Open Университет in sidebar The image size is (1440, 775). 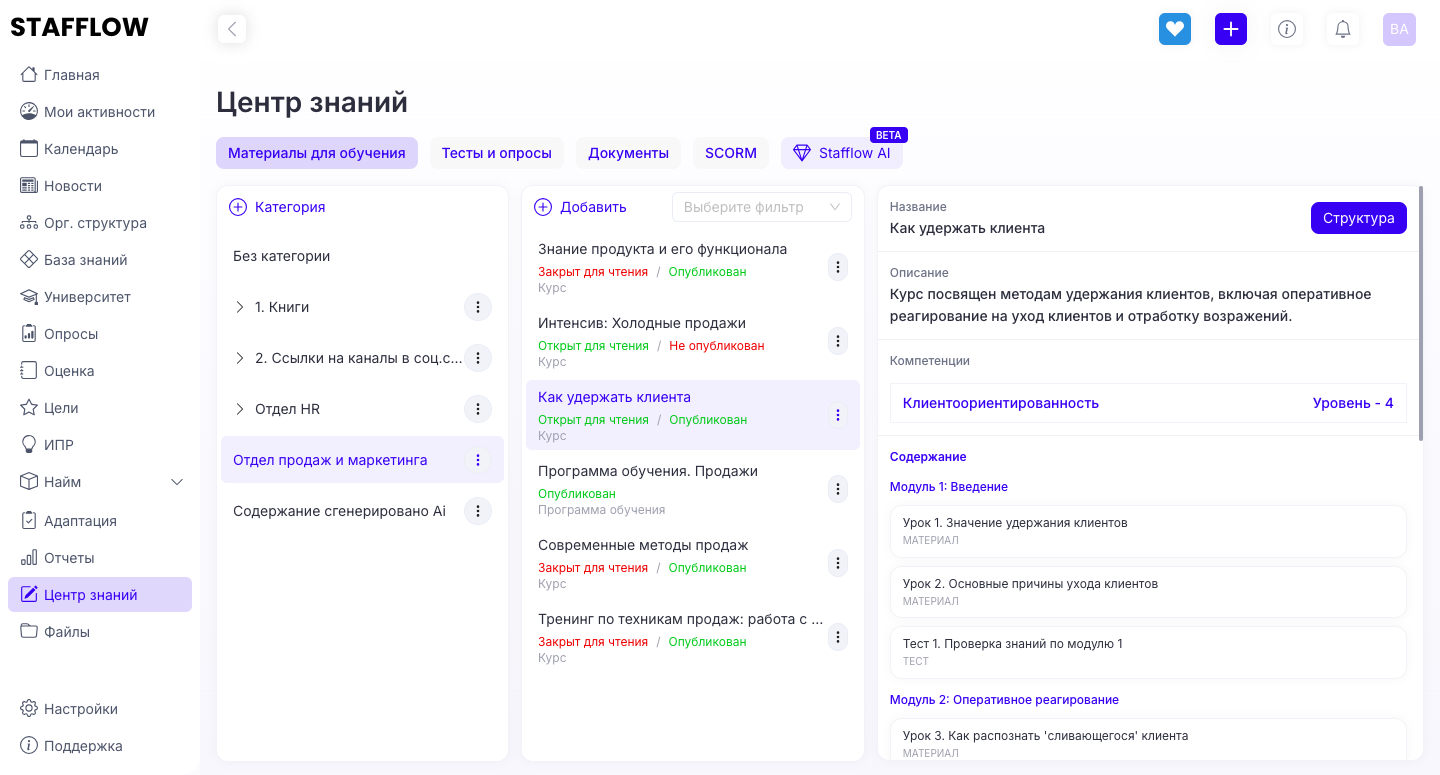(x=100, y=297)
